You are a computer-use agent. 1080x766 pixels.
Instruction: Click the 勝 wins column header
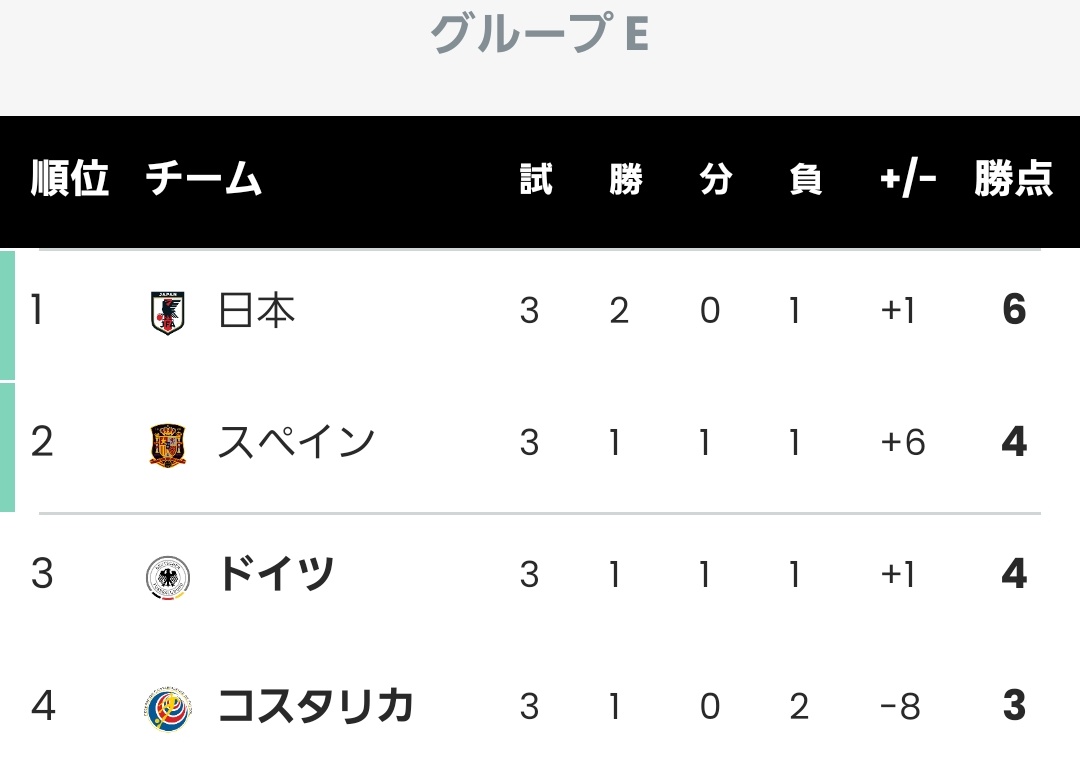[x=626, y=179]
